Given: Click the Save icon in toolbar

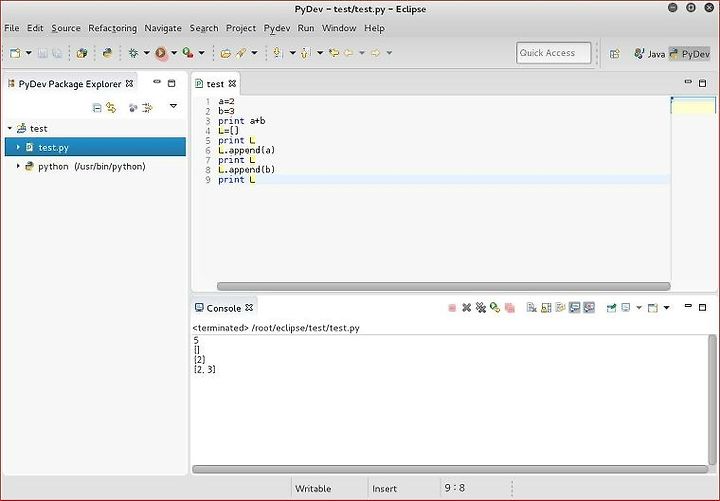Looking at the screenshot, I should point(42,53).
